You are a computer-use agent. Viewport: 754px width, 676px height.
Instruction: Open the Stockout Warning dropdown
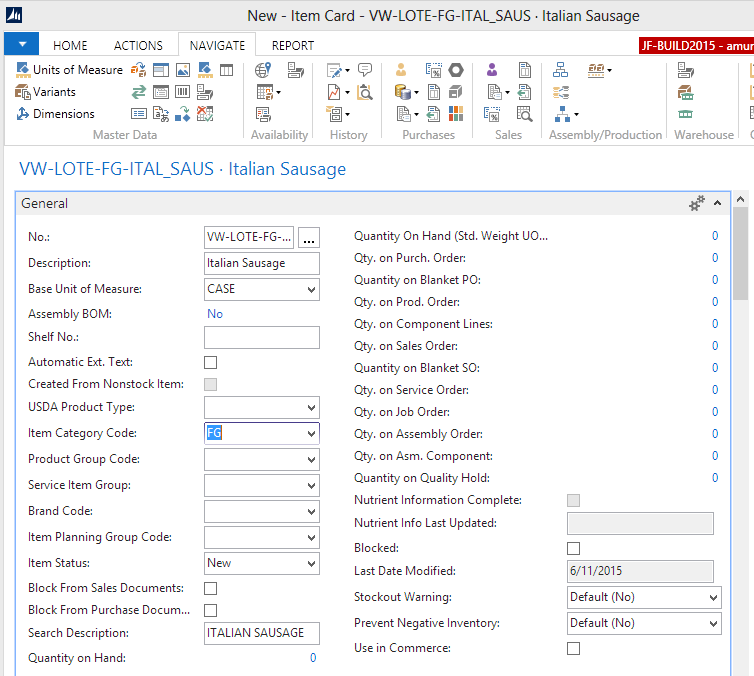tap(712, 597)
